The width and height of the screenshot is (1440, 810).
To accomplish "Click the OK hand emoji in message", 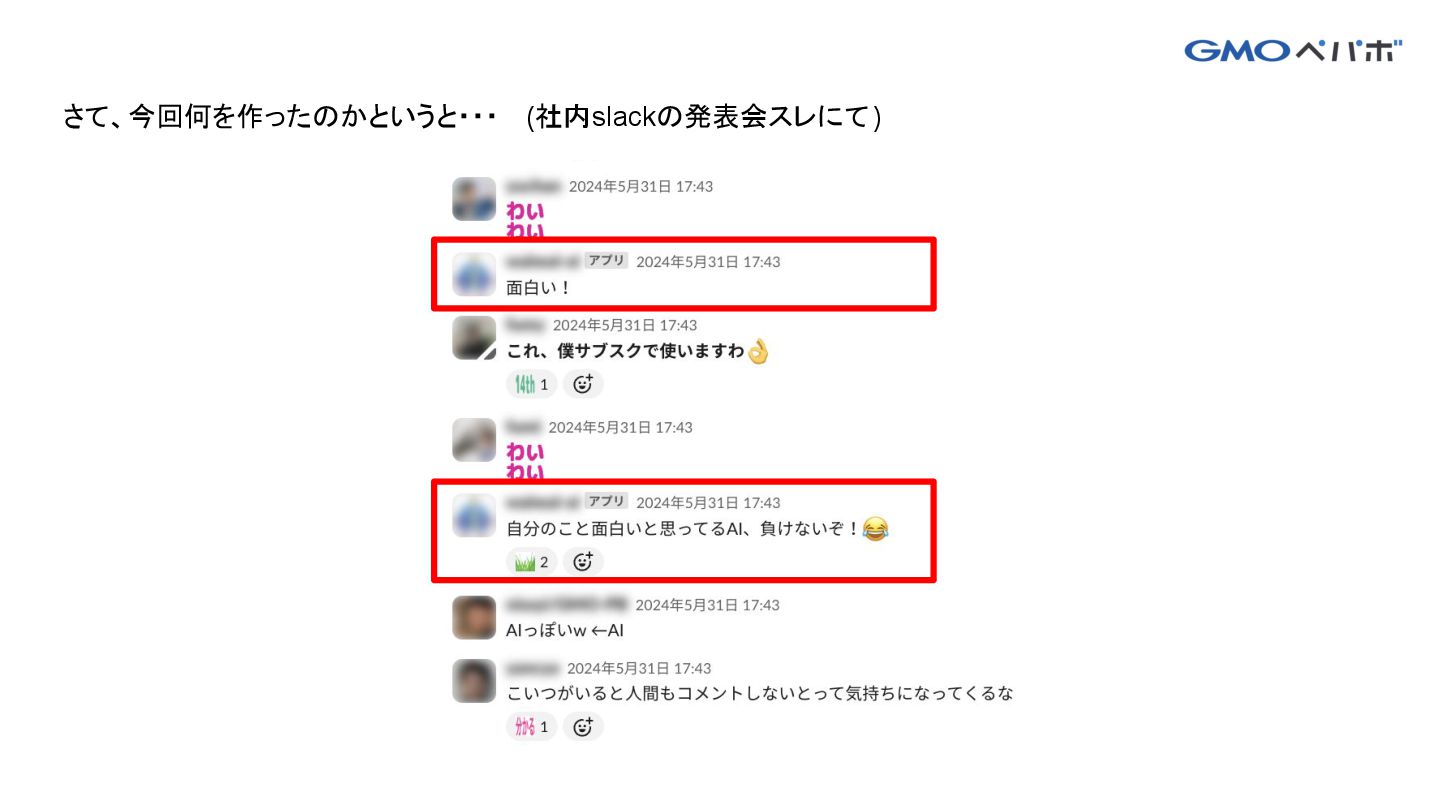I will point(758,351).
